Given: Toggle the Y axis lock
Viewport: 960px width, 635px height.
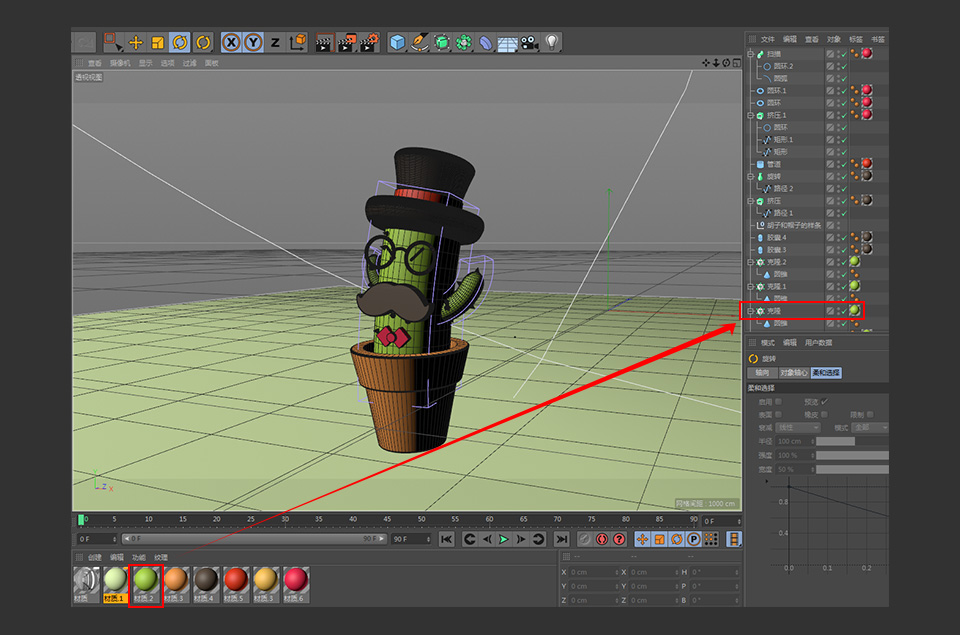Looking at the screenshot, I should 251,42.
